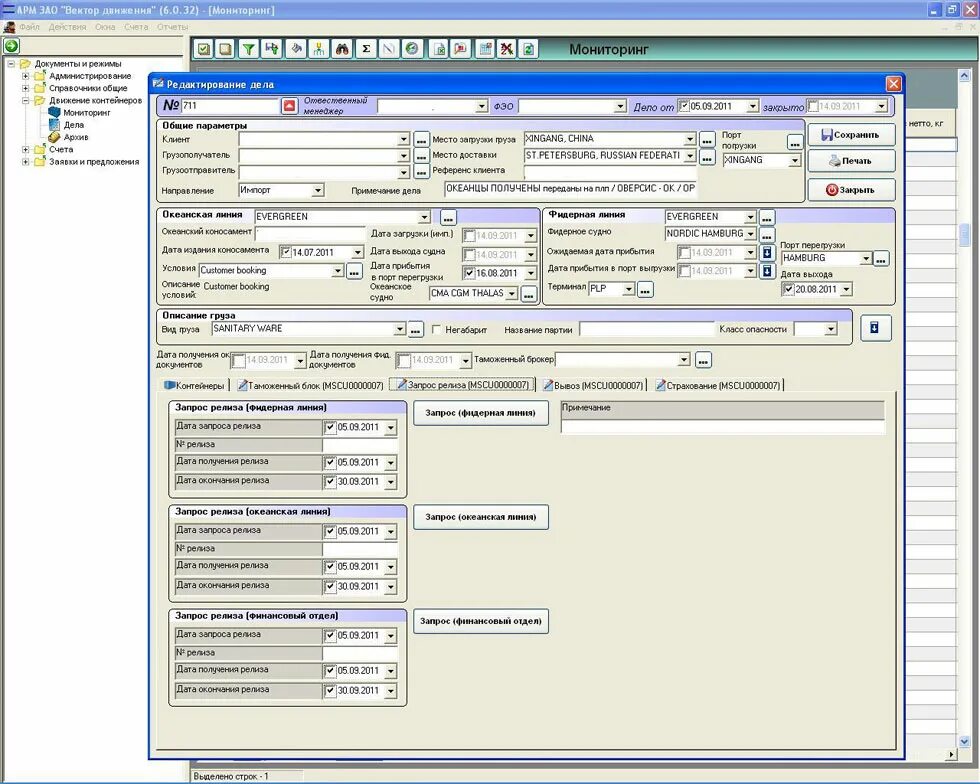Toggle Дата выхода 20.08.2011 checkbox

coord(788,289)
